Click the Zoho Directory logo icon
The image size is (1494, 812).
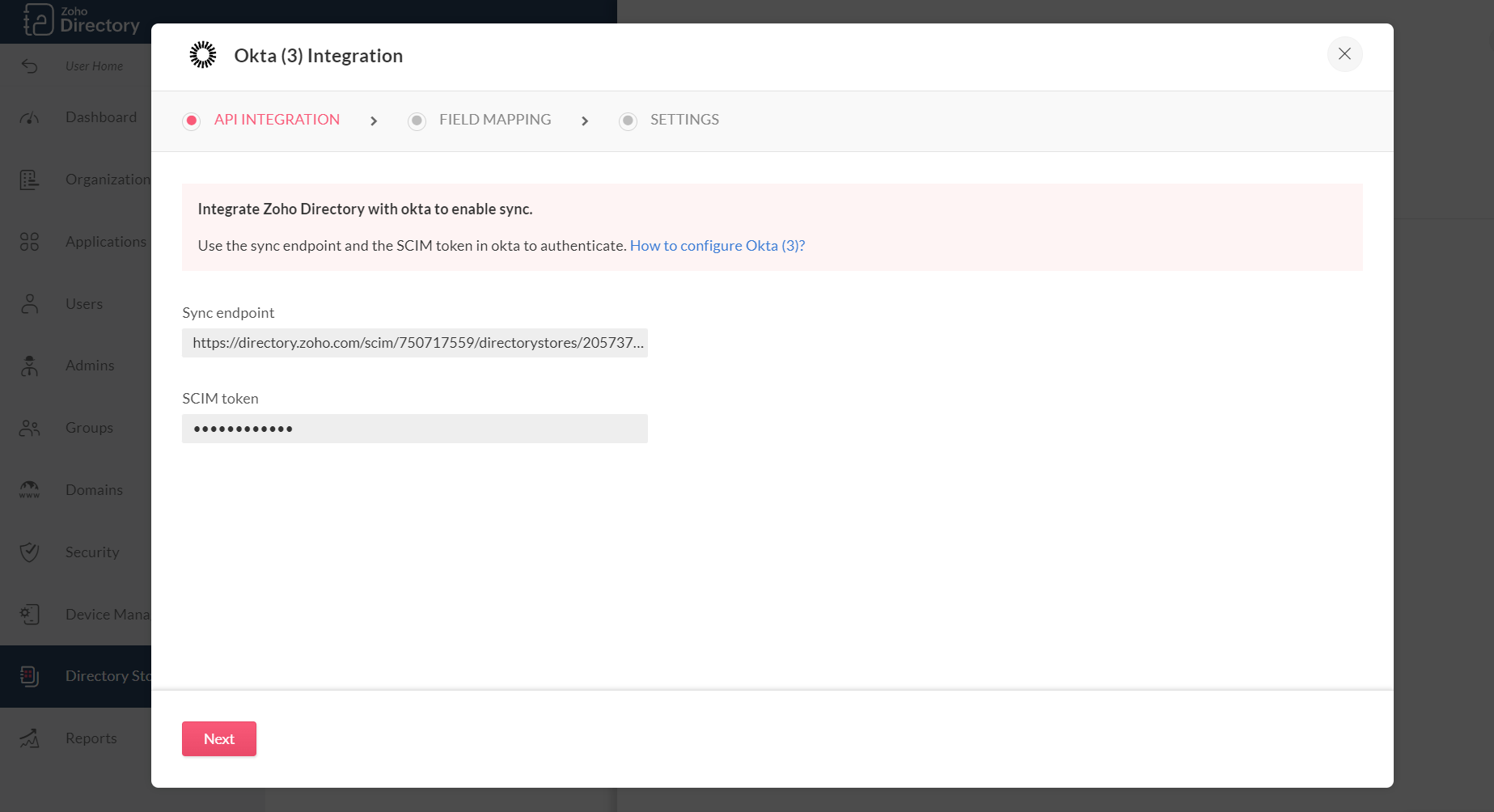38,19
